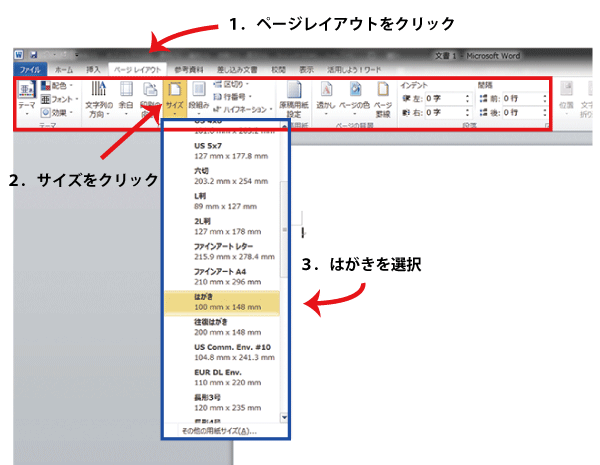Switch to the 挿入 tab
This screenshot has height=465, width=600.
coord(93,70)
